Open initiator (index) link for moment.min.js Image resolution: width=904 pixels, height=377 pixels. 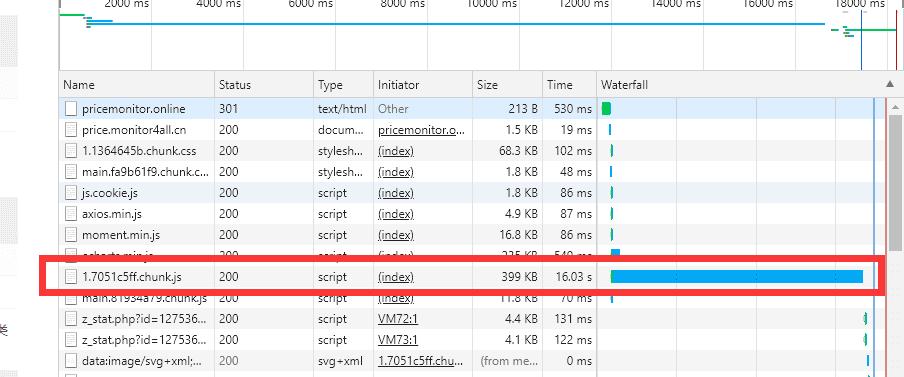[x=396, y=235]
